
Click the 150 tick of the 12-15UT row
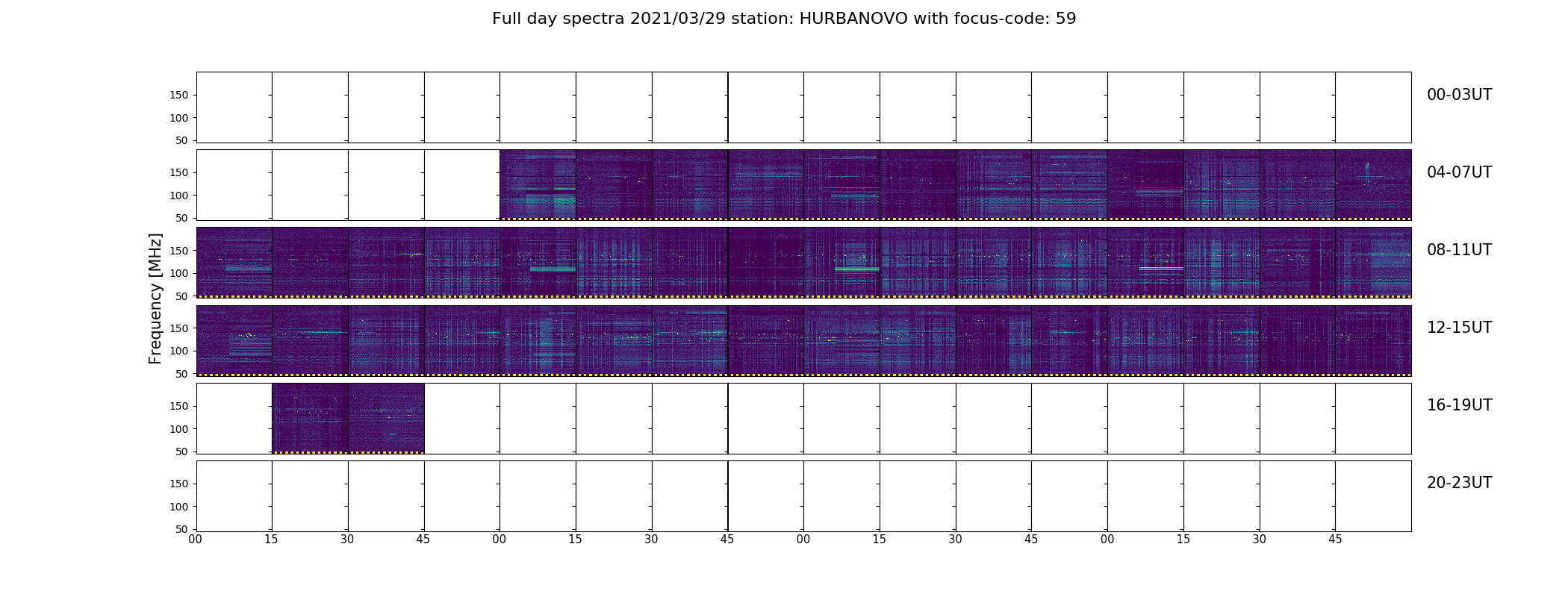click(179, 328)
